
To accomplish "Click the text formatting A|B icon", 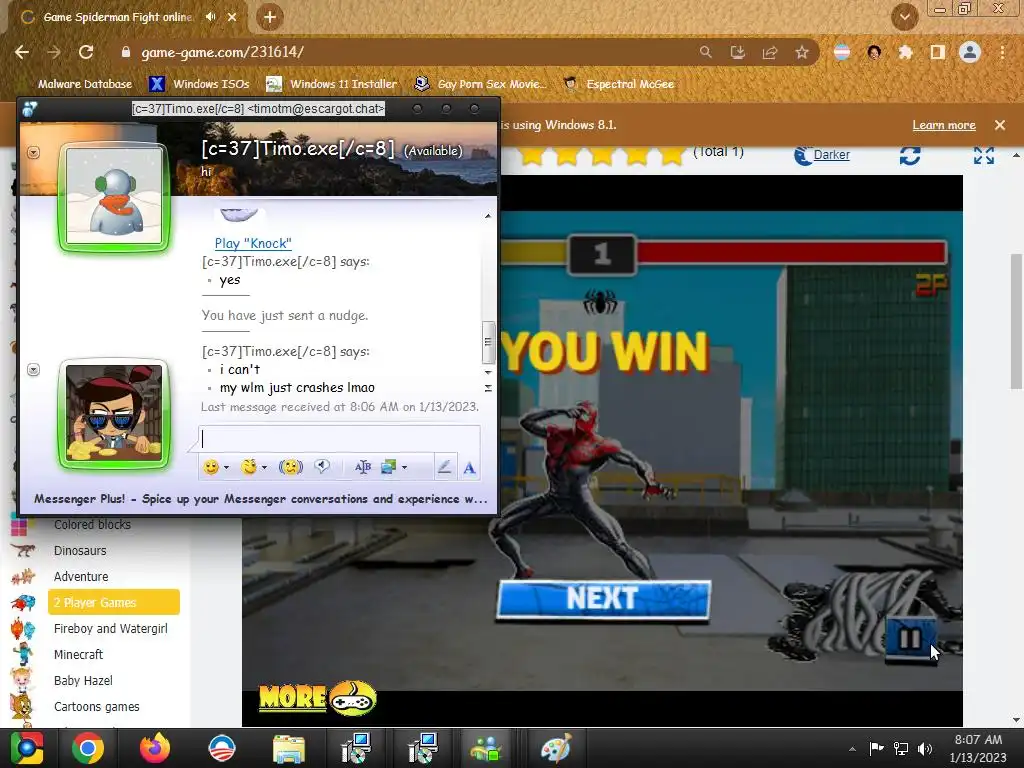I will pos(362,467).
